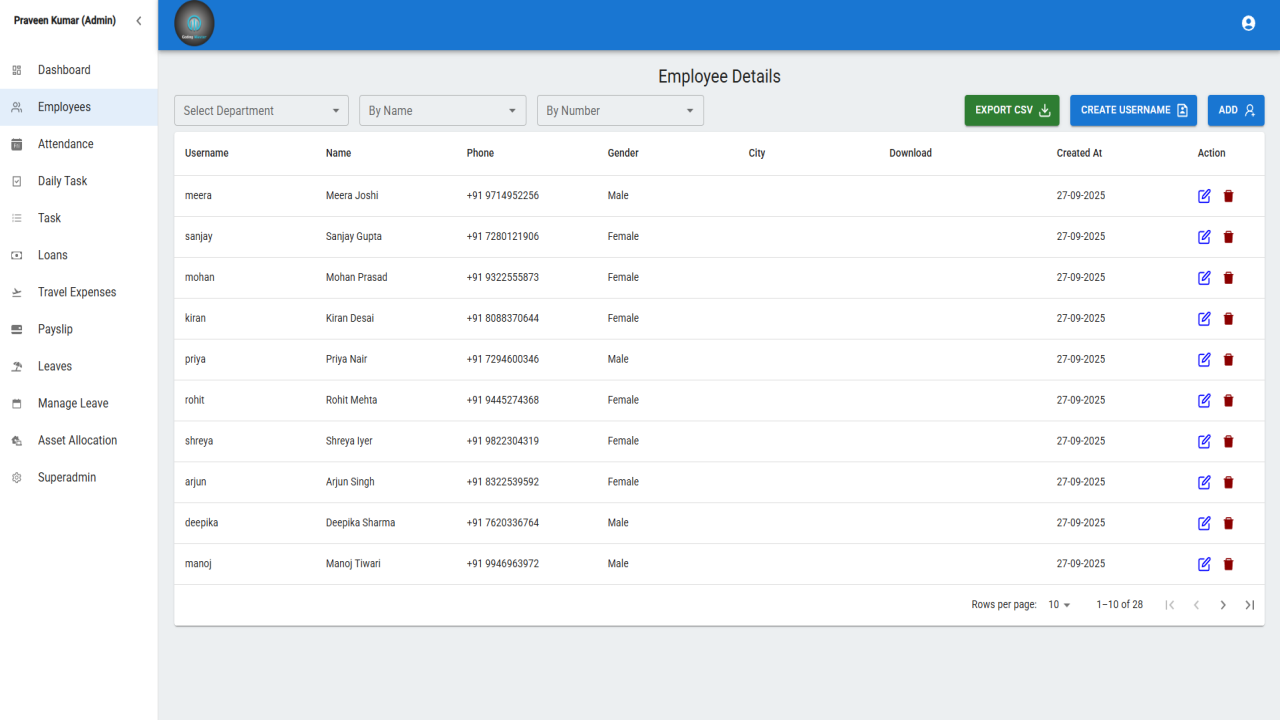1280x720 pixels.
Task: Open Manage Leave page
Action: pos(79,403)
